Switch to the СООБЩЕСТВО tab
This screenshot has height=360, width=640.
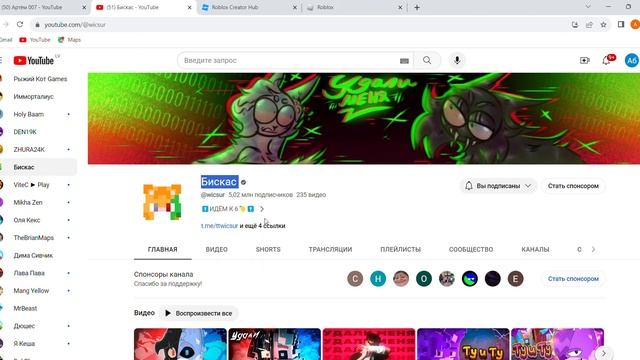tap(471, 249)
